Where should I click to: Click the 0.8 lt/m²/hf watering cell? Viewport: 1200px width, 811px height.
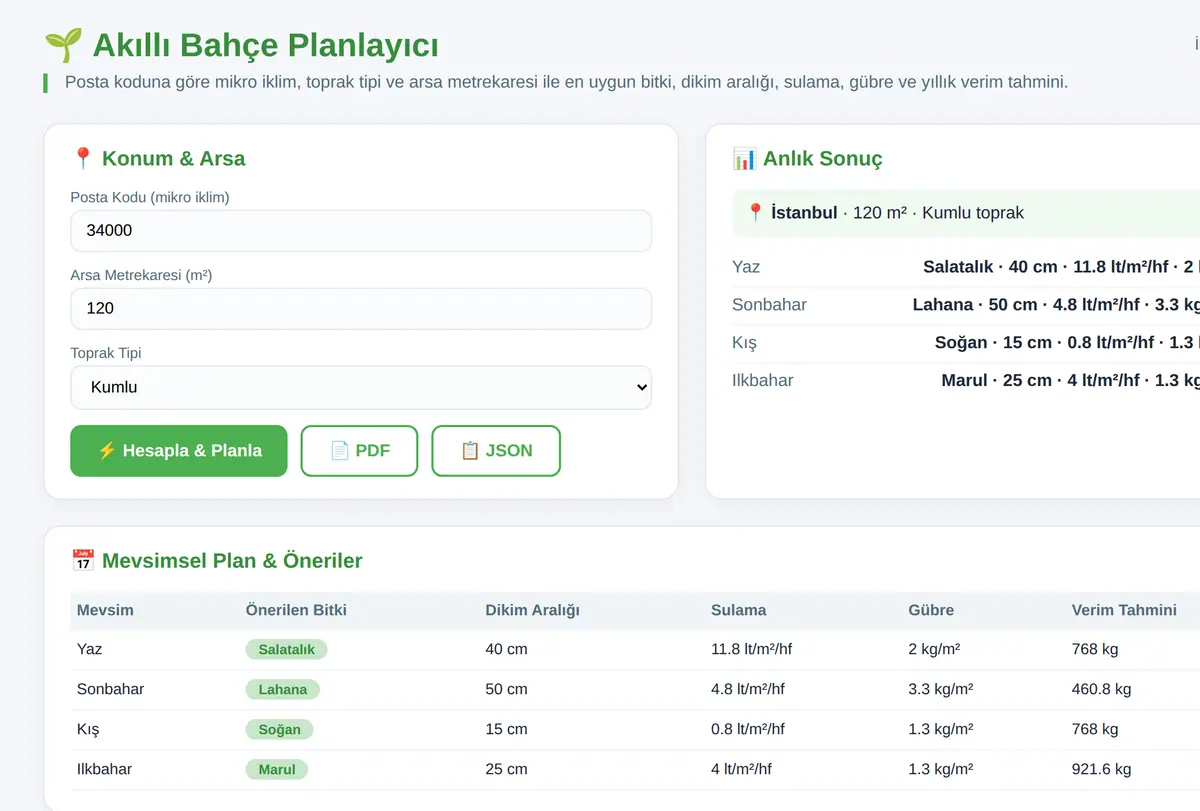pyautogui.click(x=748, y=729)
